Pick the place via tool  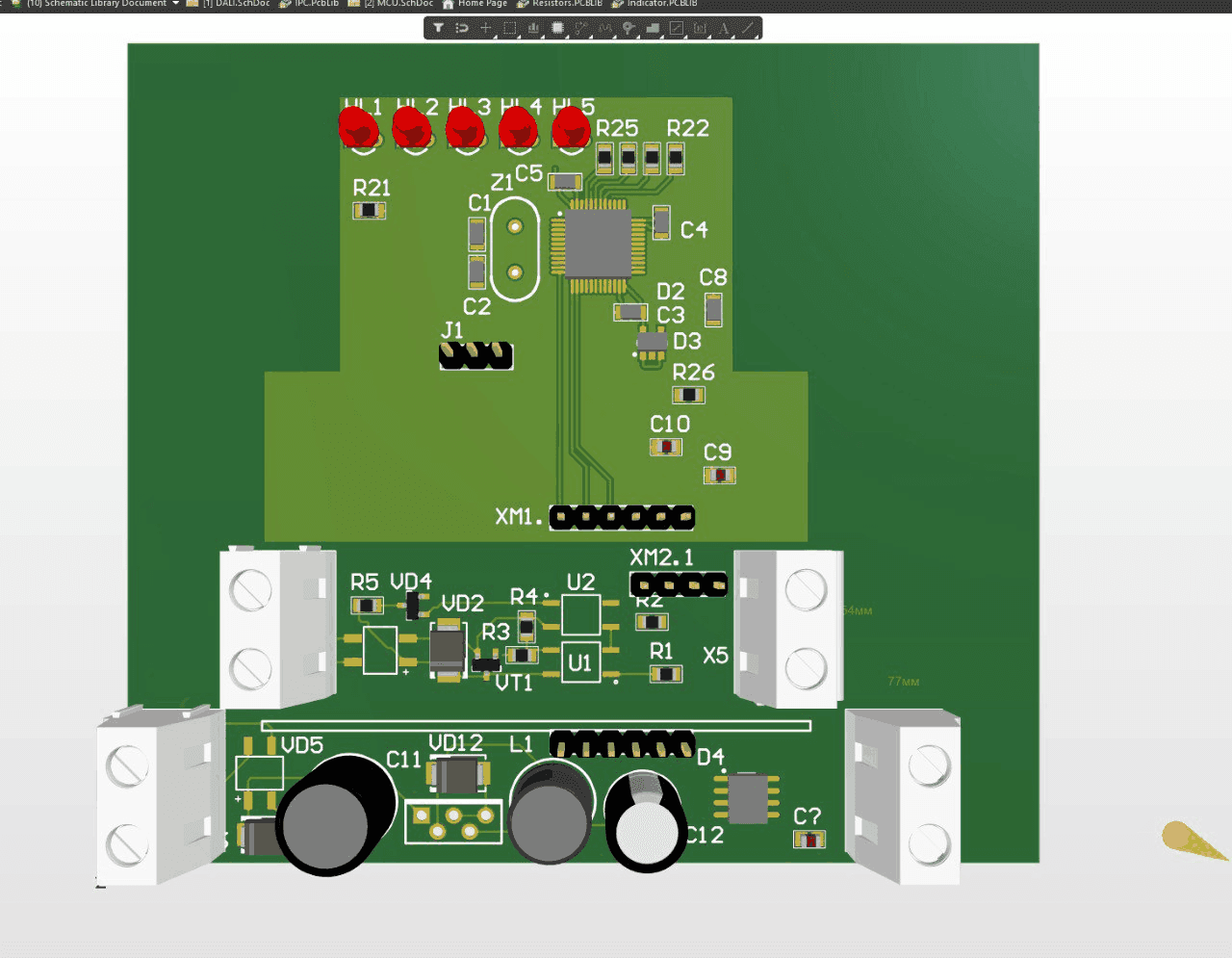point(629,28)
